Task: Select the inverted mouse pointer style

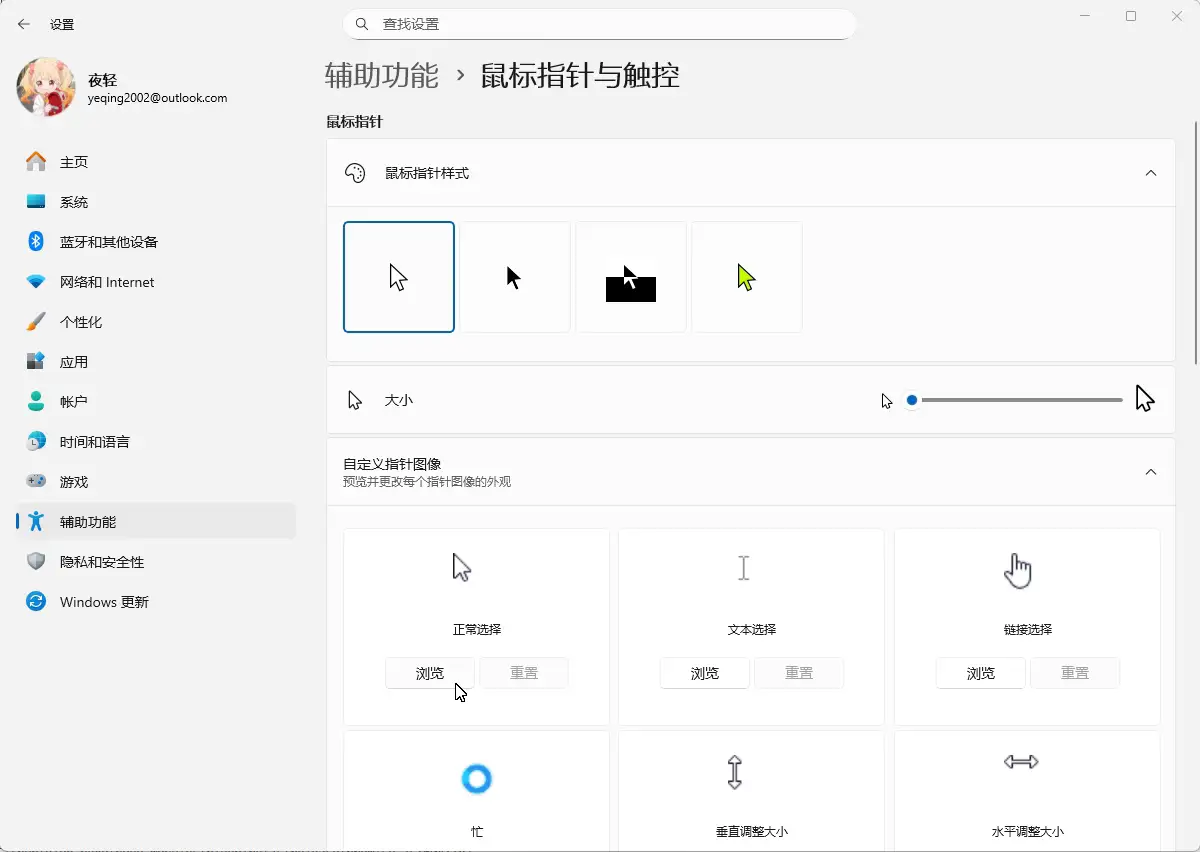Action: (631, 277)
